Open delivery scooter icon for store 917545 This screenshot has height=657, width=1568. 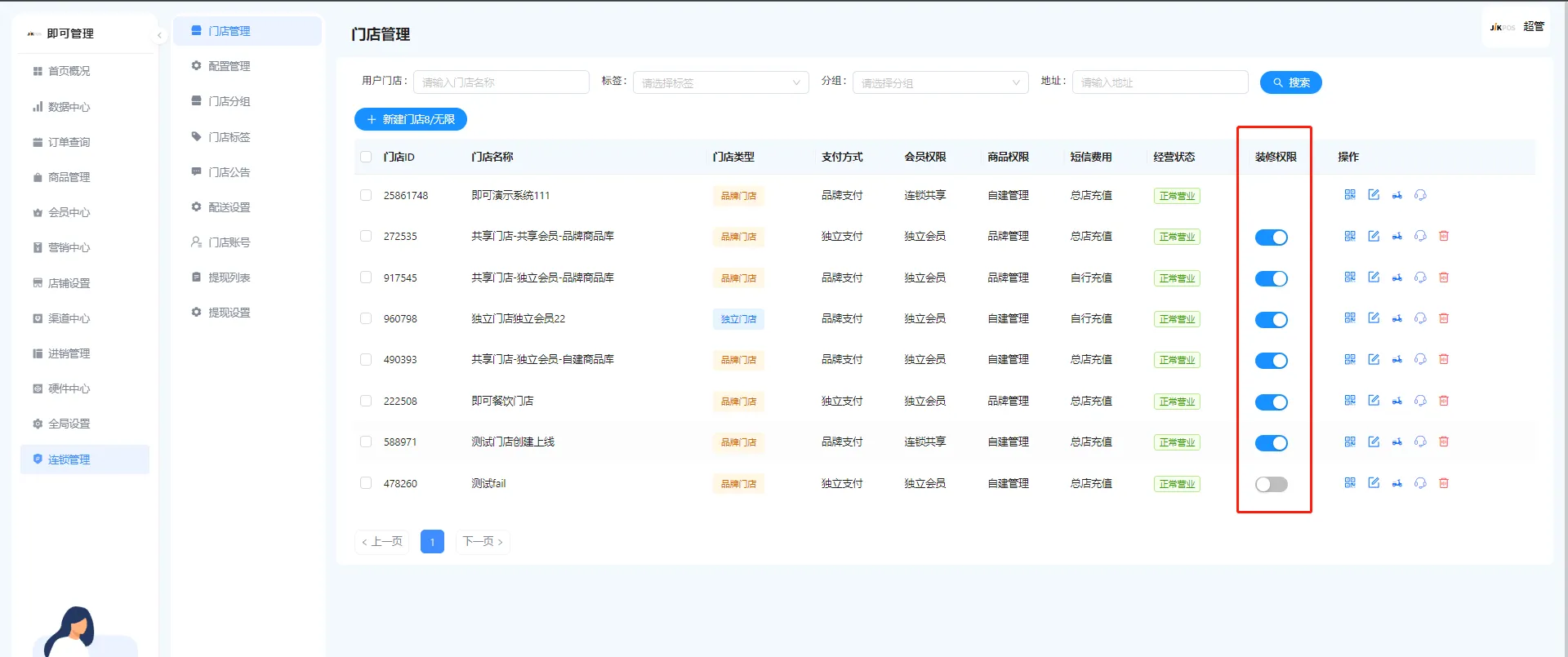click(x=1397, y=277)
